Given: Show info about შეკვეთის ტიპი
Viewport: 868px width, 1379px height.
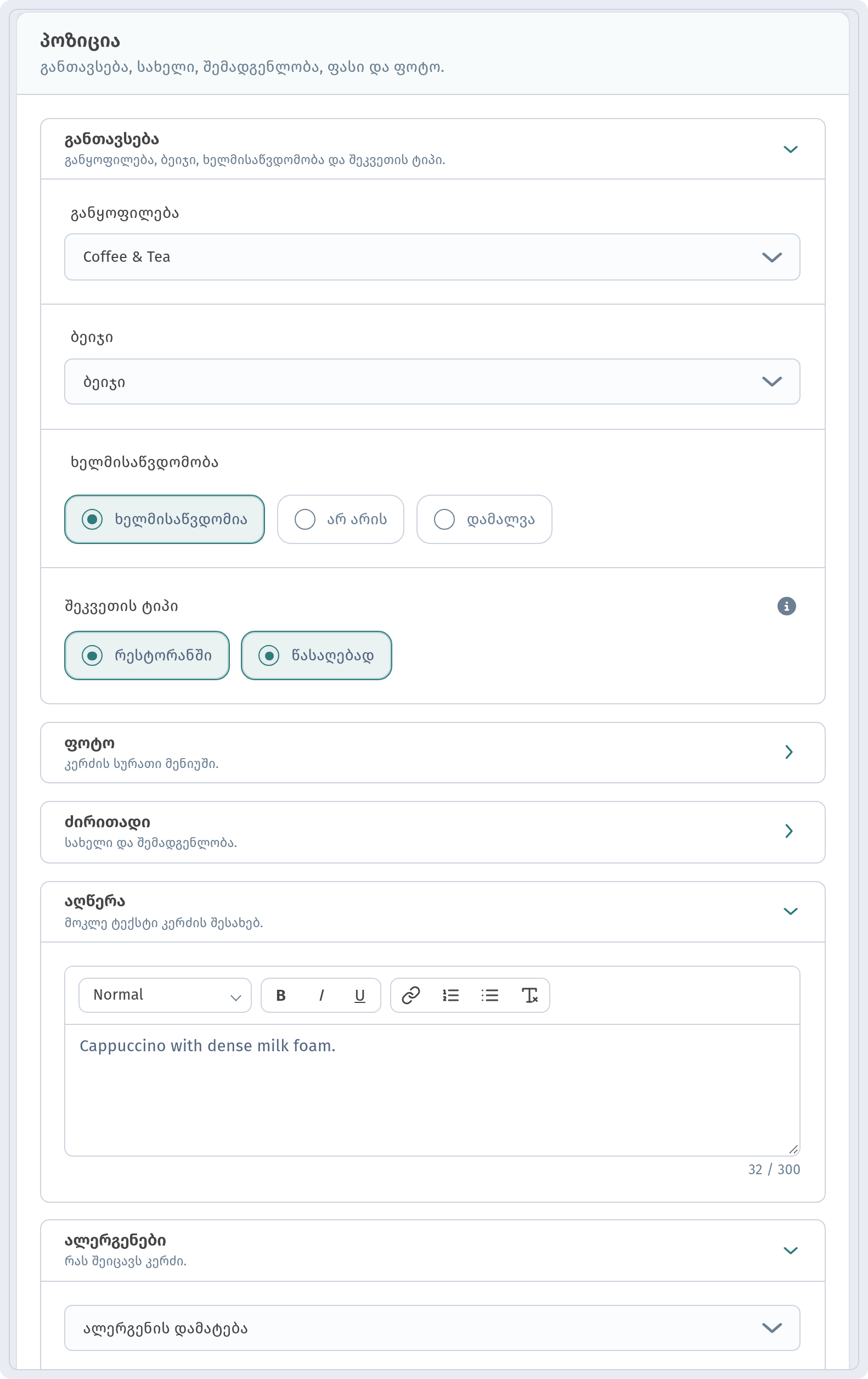Looking at the screenshot, I should pyautogui.click(x=787, y=606).
